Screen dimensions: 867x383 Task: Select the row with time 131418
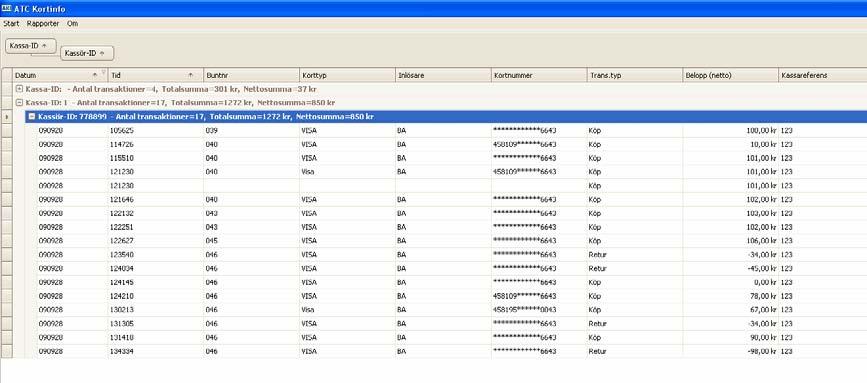(452, 338)
